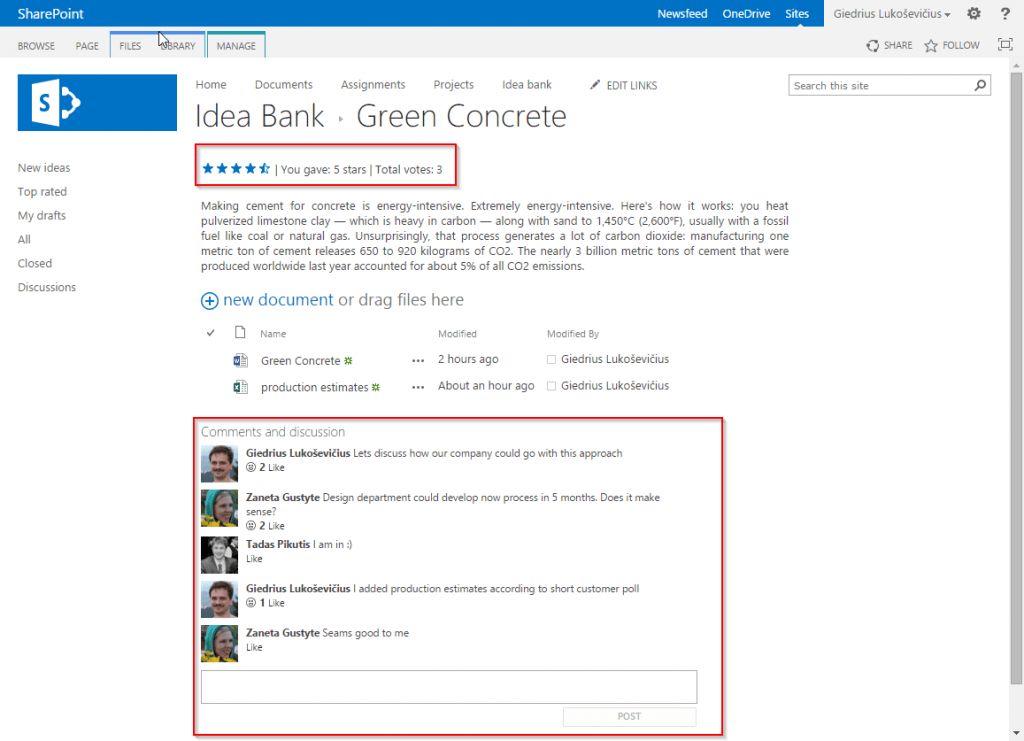Click the search magnifier in the search box
Image resolution: width=1024 pixels, height=741 pixels.
click(x=979, y=86)
